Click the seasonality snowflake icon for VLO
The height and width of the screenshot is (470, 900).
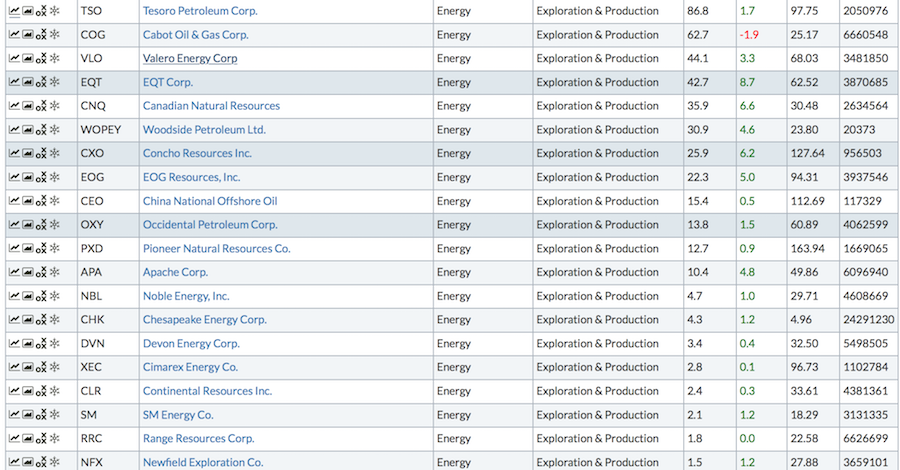(x=55, y=58)
